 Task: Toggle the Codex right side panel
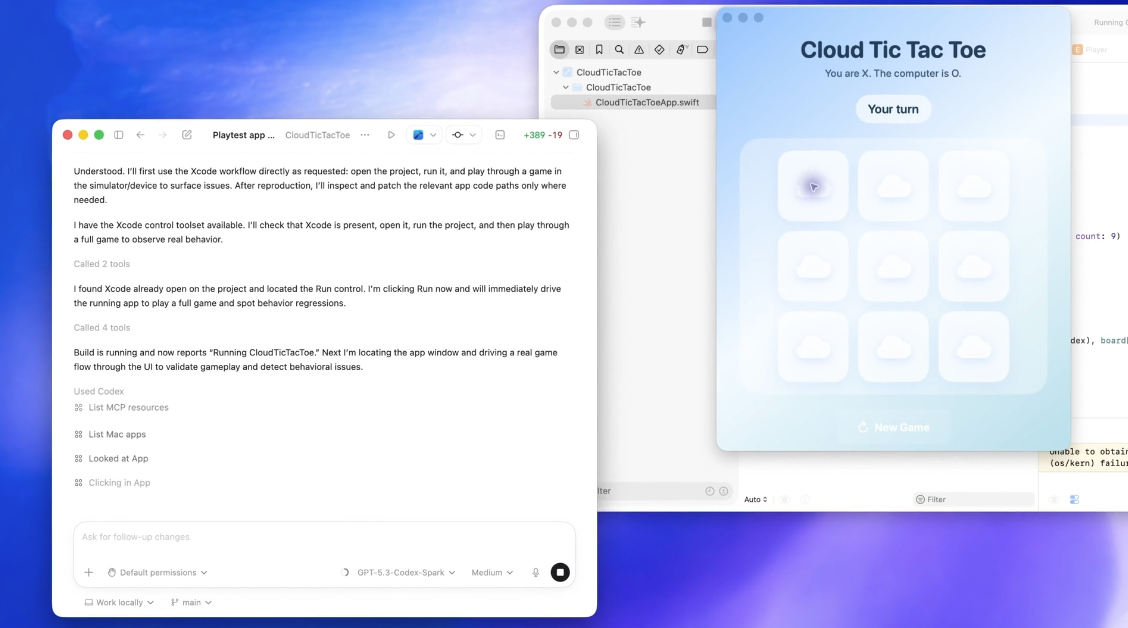coord(574,135)
